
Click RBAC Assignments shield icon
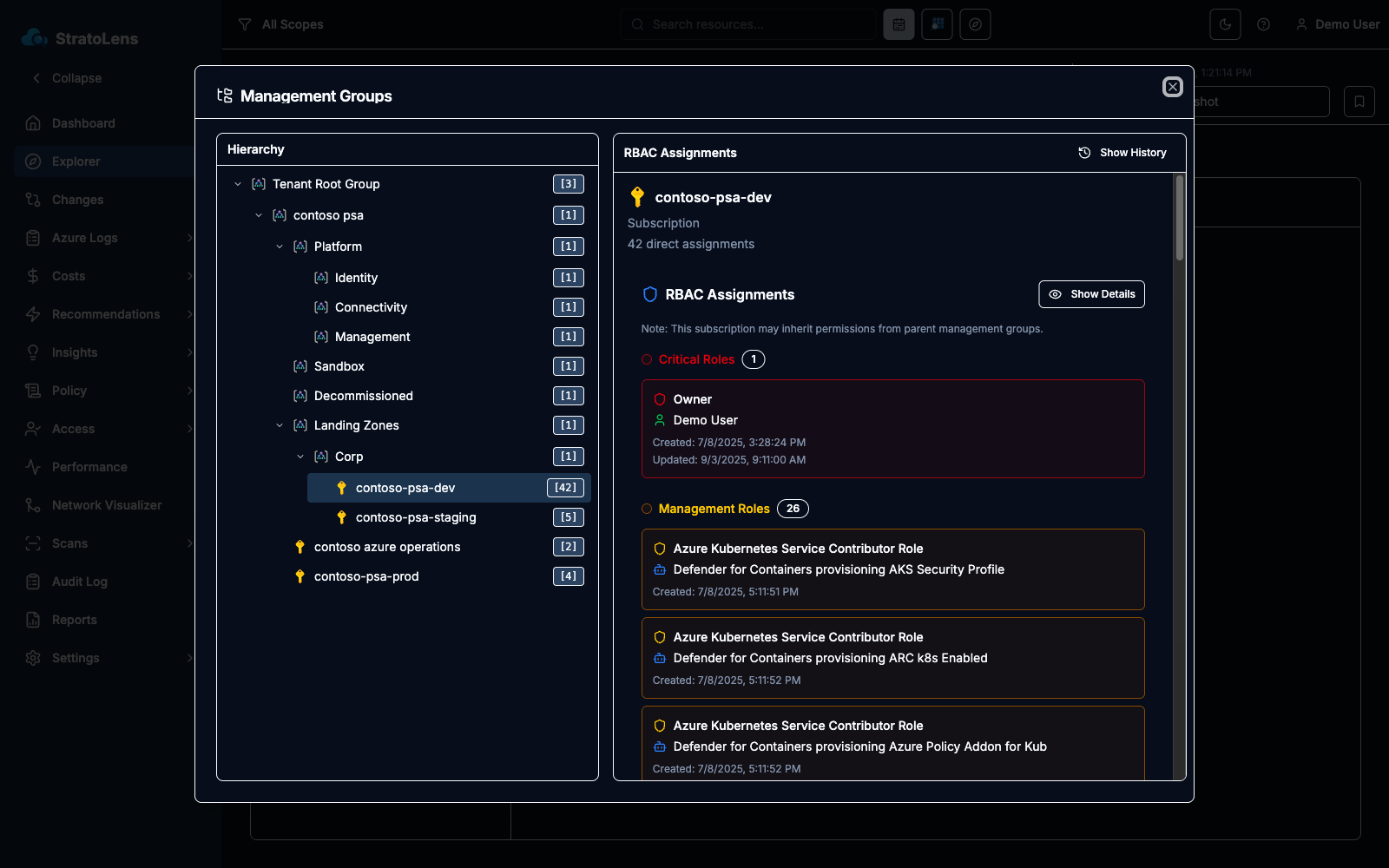point(649,294)
